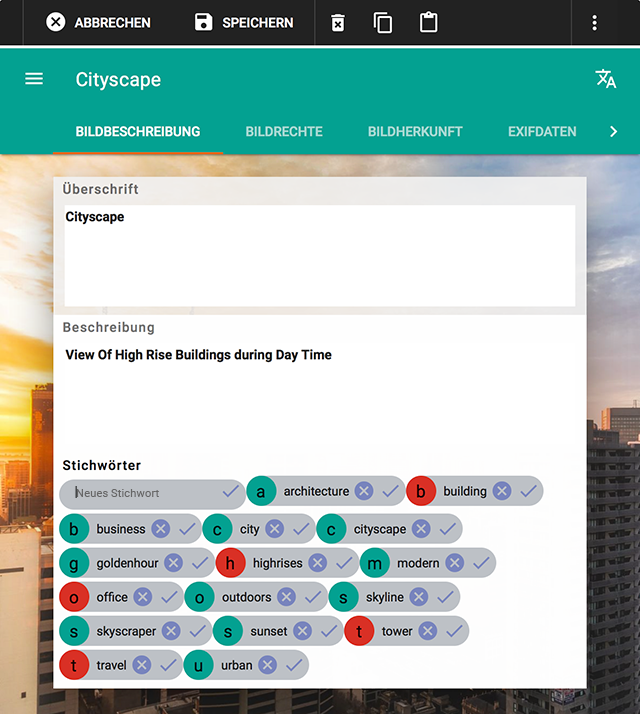Click the red 't' avatar on travel
Image resolution: width=640 pixels, height=714 pixels.
click(x=74, y=665)
